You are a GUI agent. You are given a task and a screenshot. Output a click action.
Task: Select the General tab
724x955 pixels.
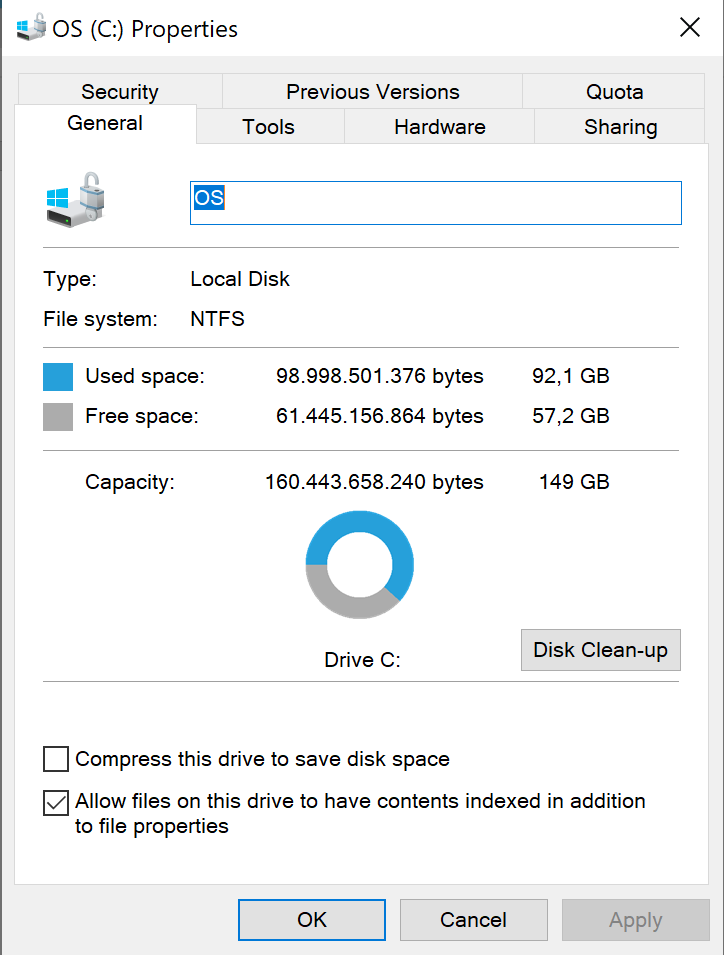coord(105,124)
